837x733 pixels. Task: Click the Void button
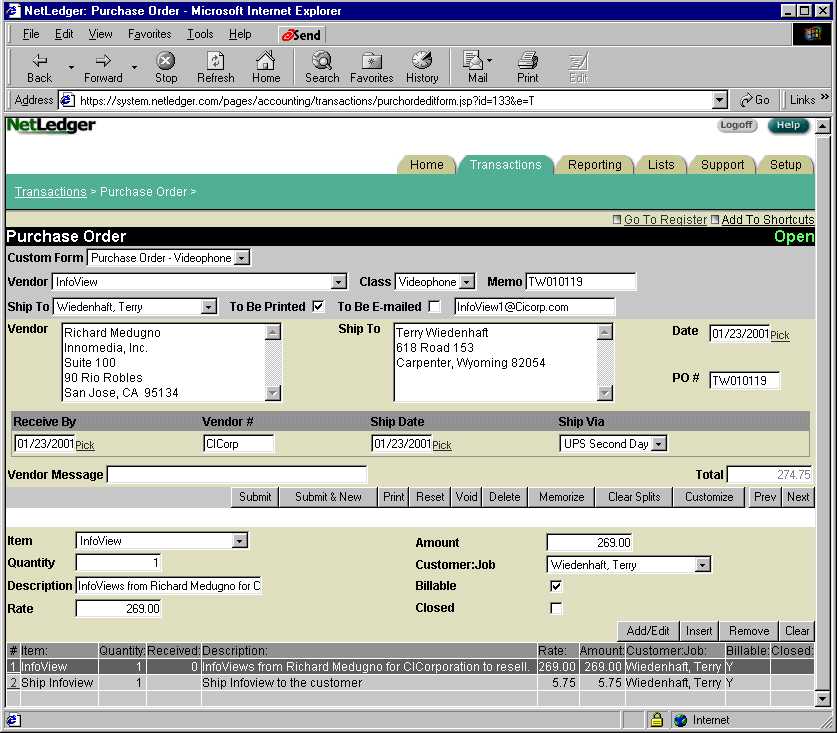coord(466,497)
